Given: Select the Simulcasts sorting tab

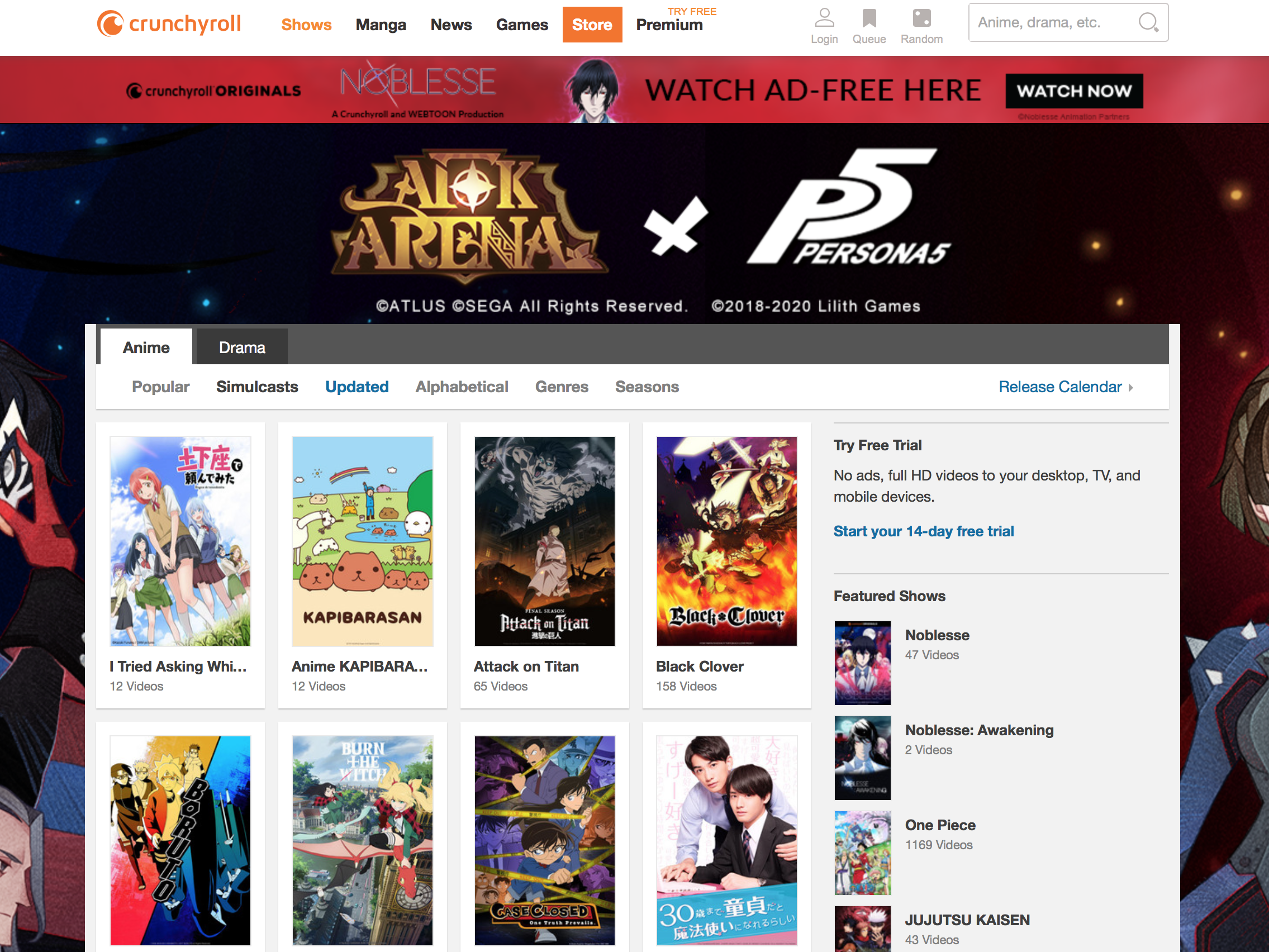Looking at the screenshot, I should [256, 387].
